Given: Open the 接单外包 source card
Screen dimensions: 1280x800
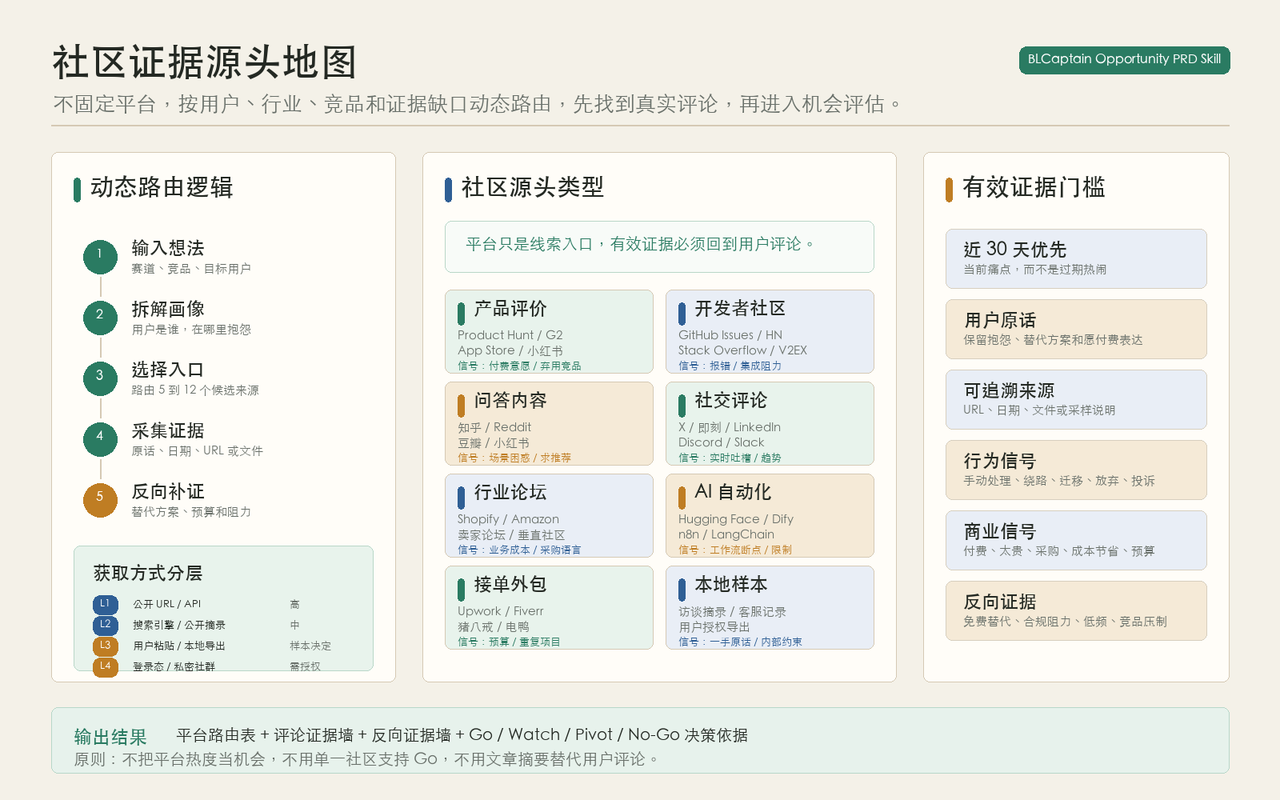Looking at the screenshot, I should (x=549, y=608).
